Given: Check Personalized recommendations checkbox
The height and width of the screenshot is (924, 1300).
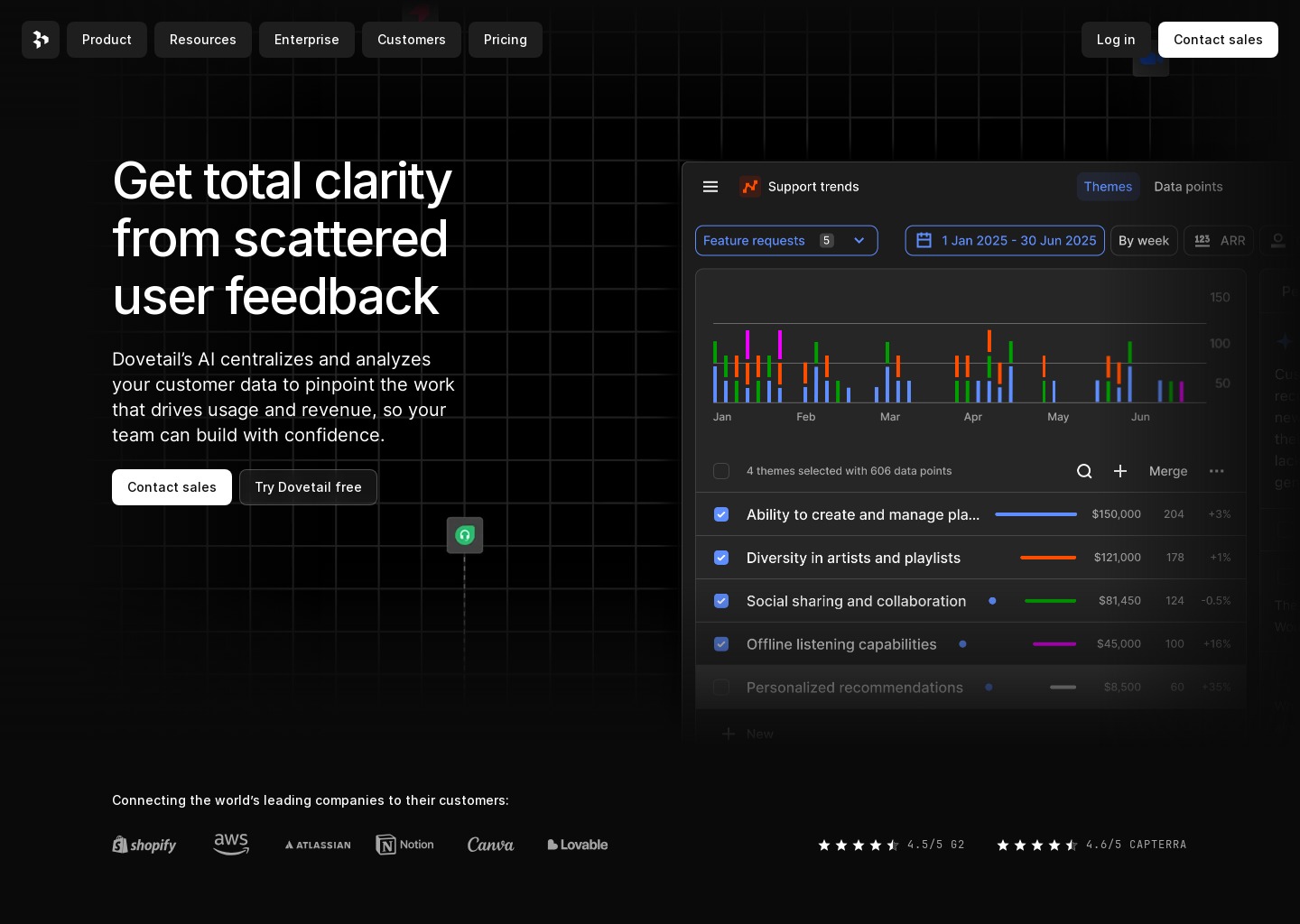Looking at the screenshot, I should pyautogui.click(x=721, y=688).
